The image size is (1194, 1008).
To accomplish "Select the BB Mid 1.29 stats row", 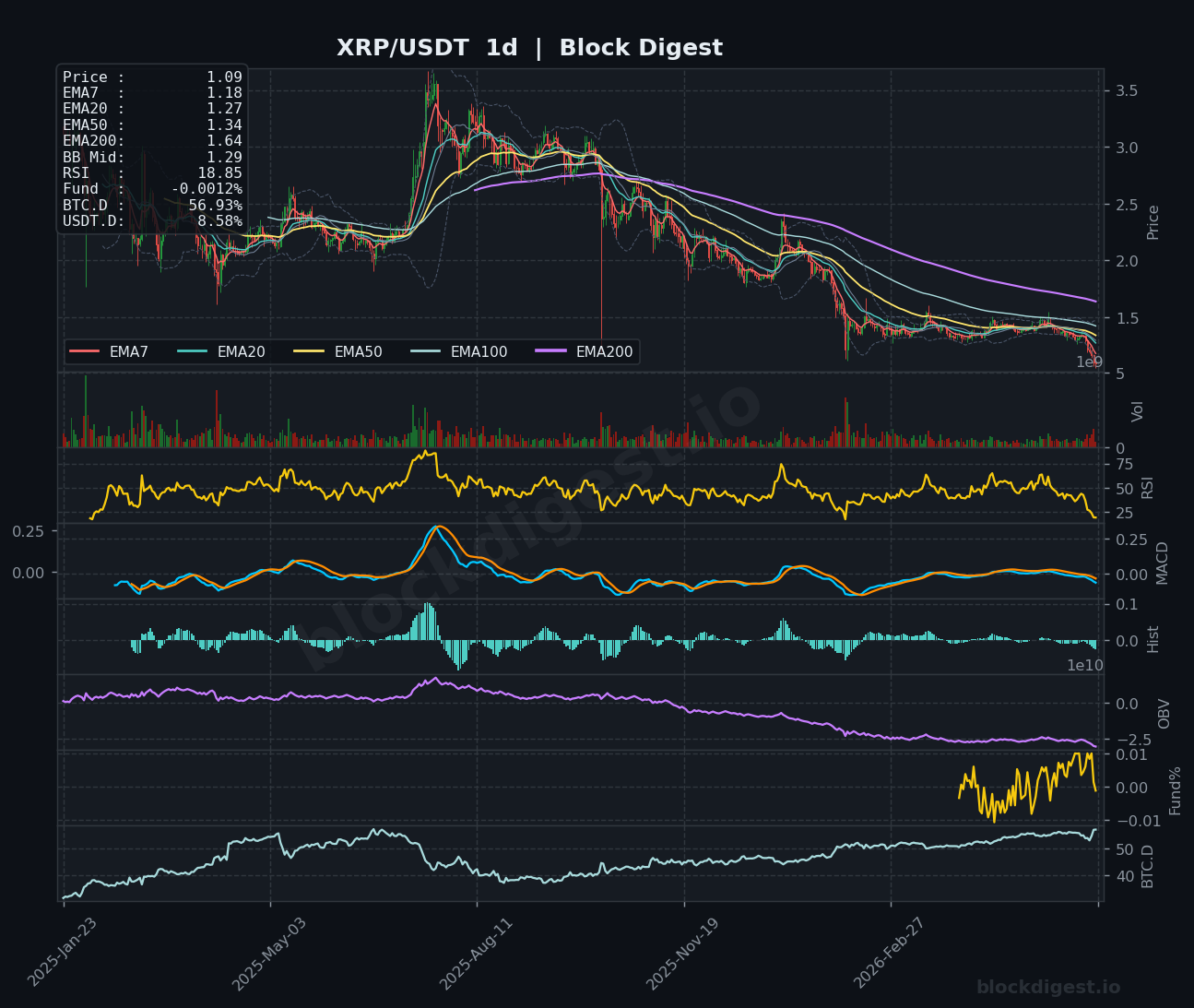I will 152,157.
